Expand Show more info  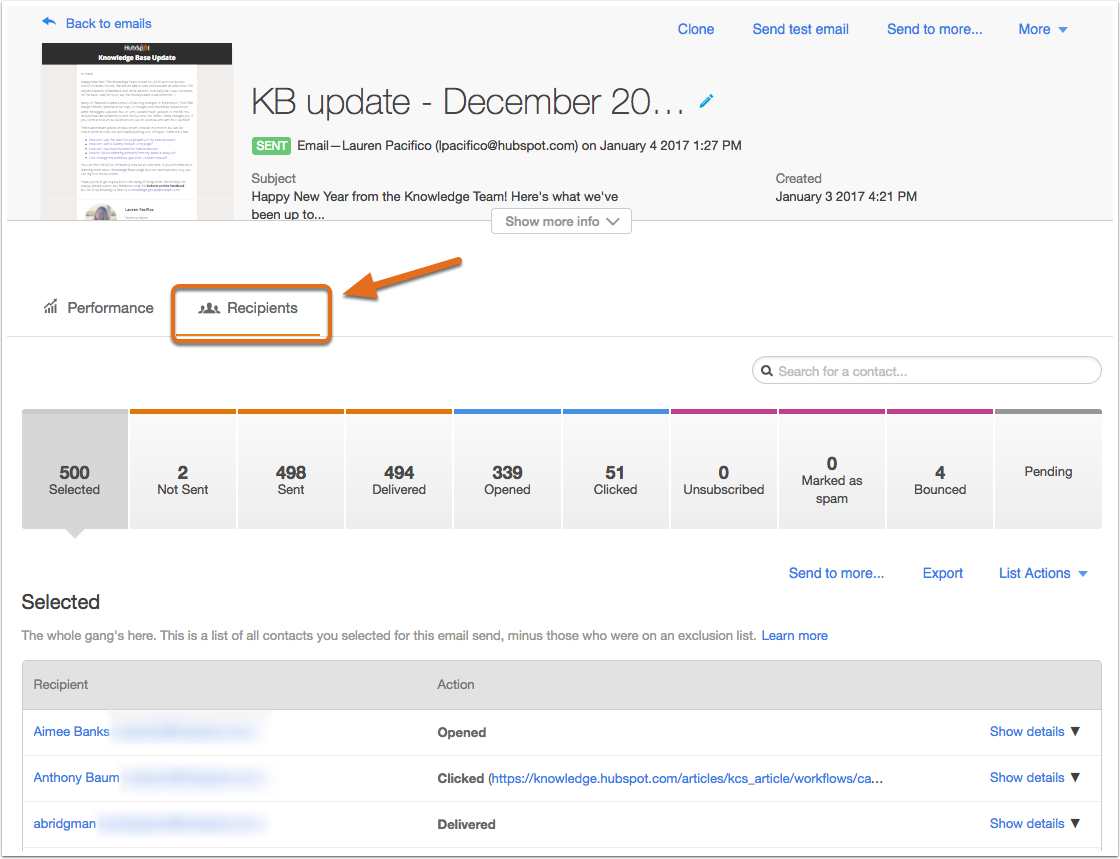click(561, 221)
